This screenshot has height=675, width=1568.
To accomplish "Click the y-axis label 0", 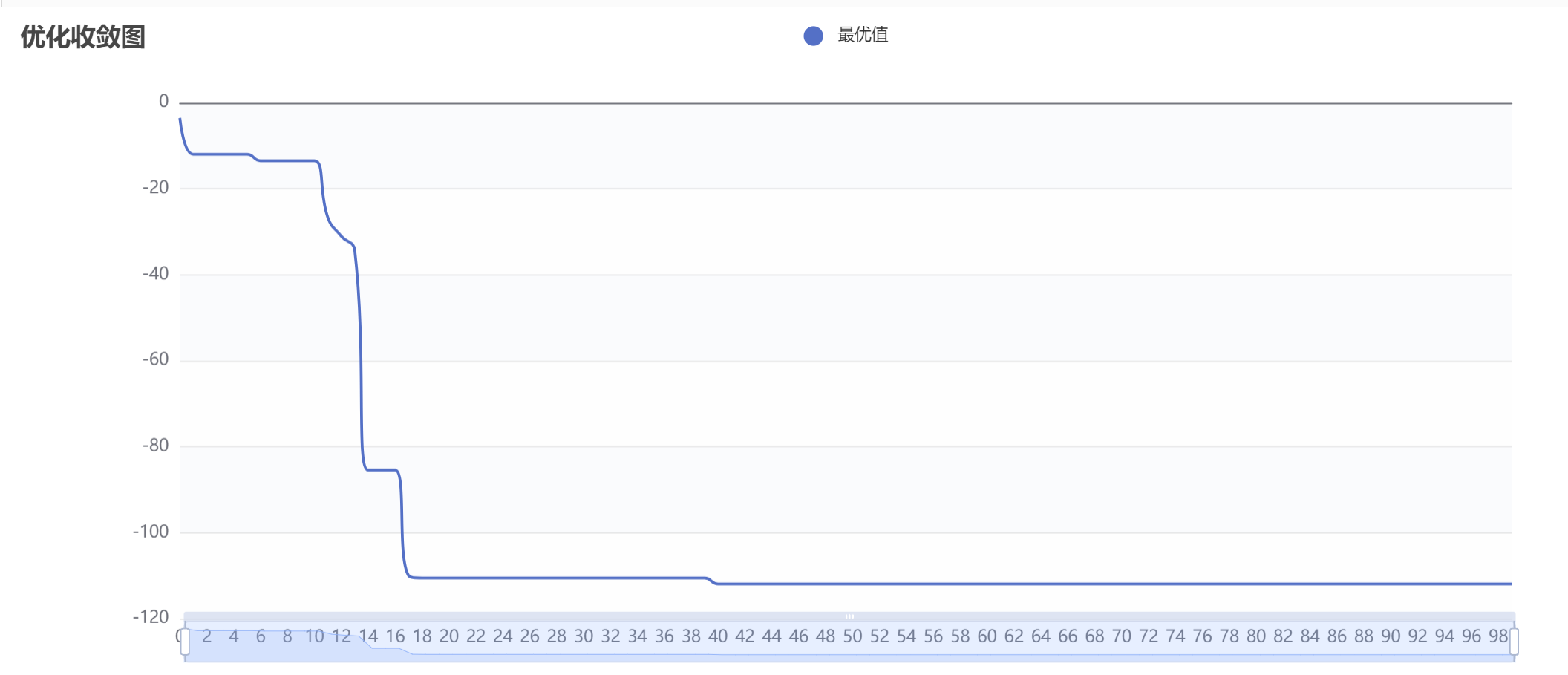I will pos(164,102).
